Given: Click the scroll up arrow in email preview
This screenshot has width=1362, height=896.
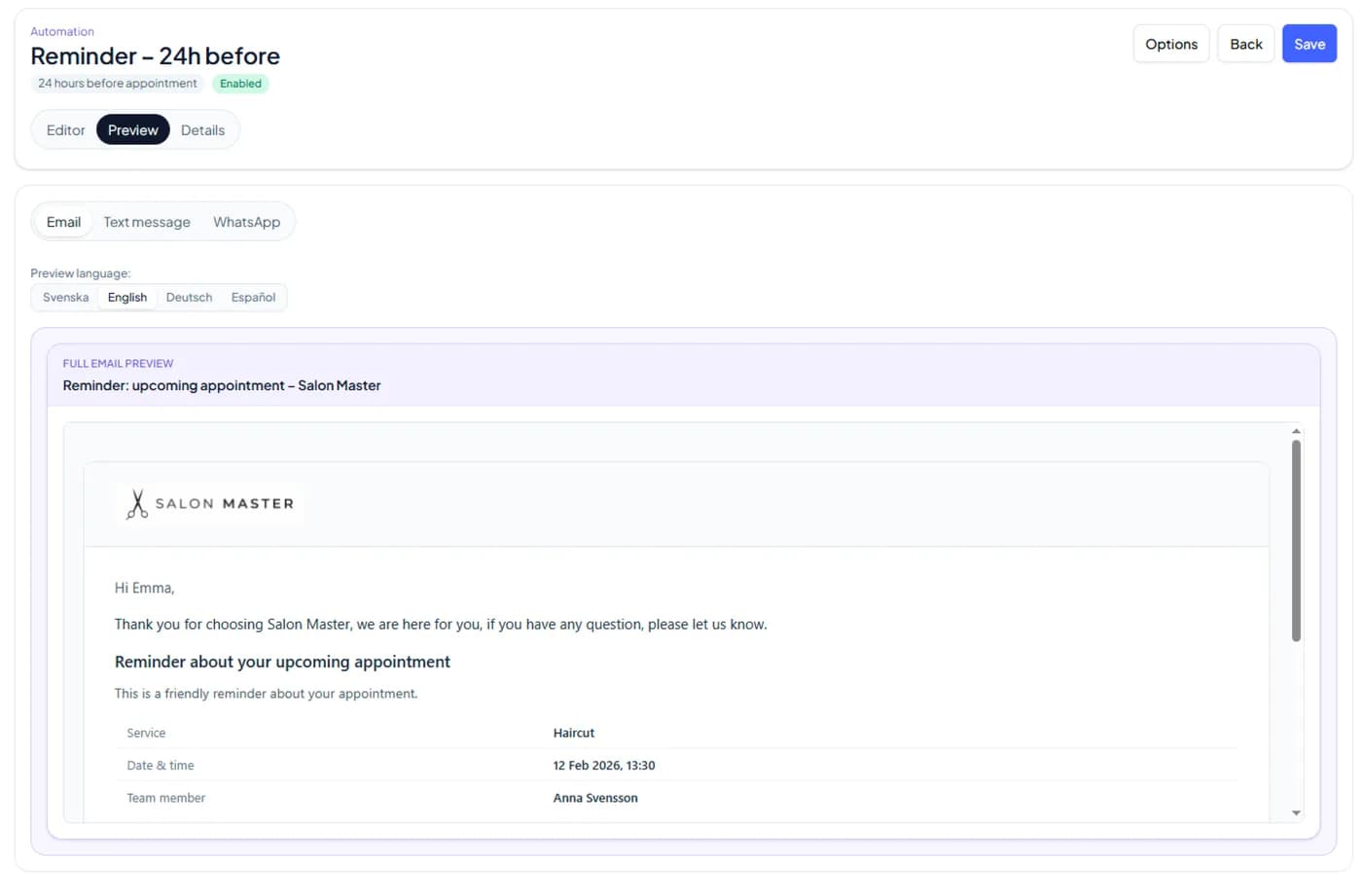Looking at the screenshot, I should tap(1296, 431).
